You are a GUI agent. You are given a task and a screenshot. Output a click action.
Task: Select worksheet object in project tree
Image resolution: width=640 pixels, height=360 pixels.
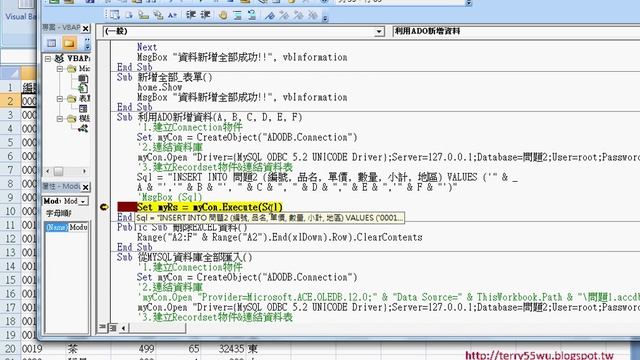tap(83, 78)
